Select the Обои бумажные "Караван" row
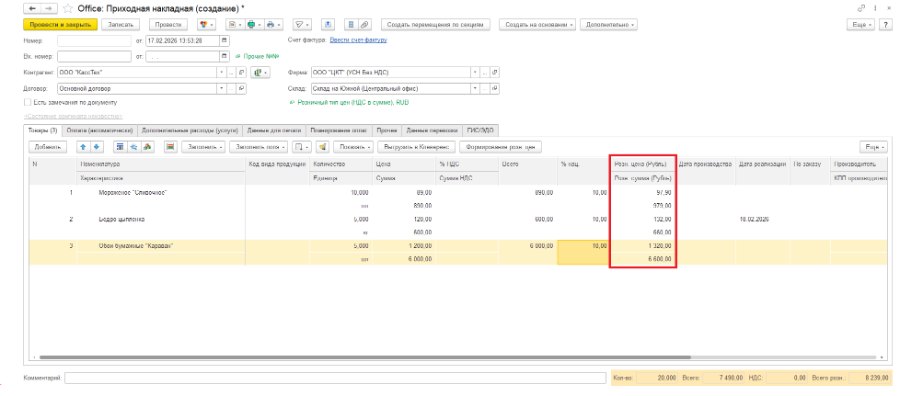This screenshot has width=900, height=396. 457,253
